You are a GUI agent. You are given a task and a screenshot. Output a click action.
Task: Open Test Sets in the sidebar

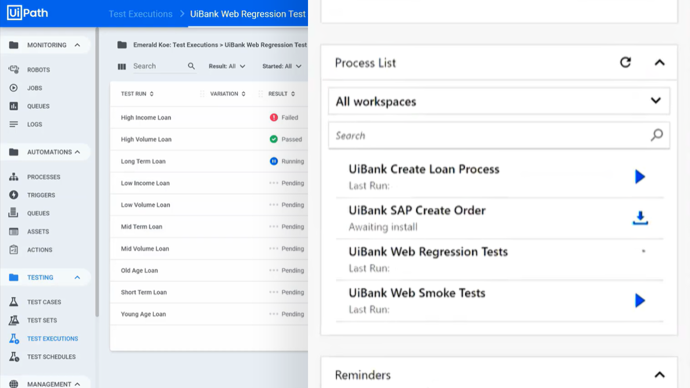[x=42, y=320]
